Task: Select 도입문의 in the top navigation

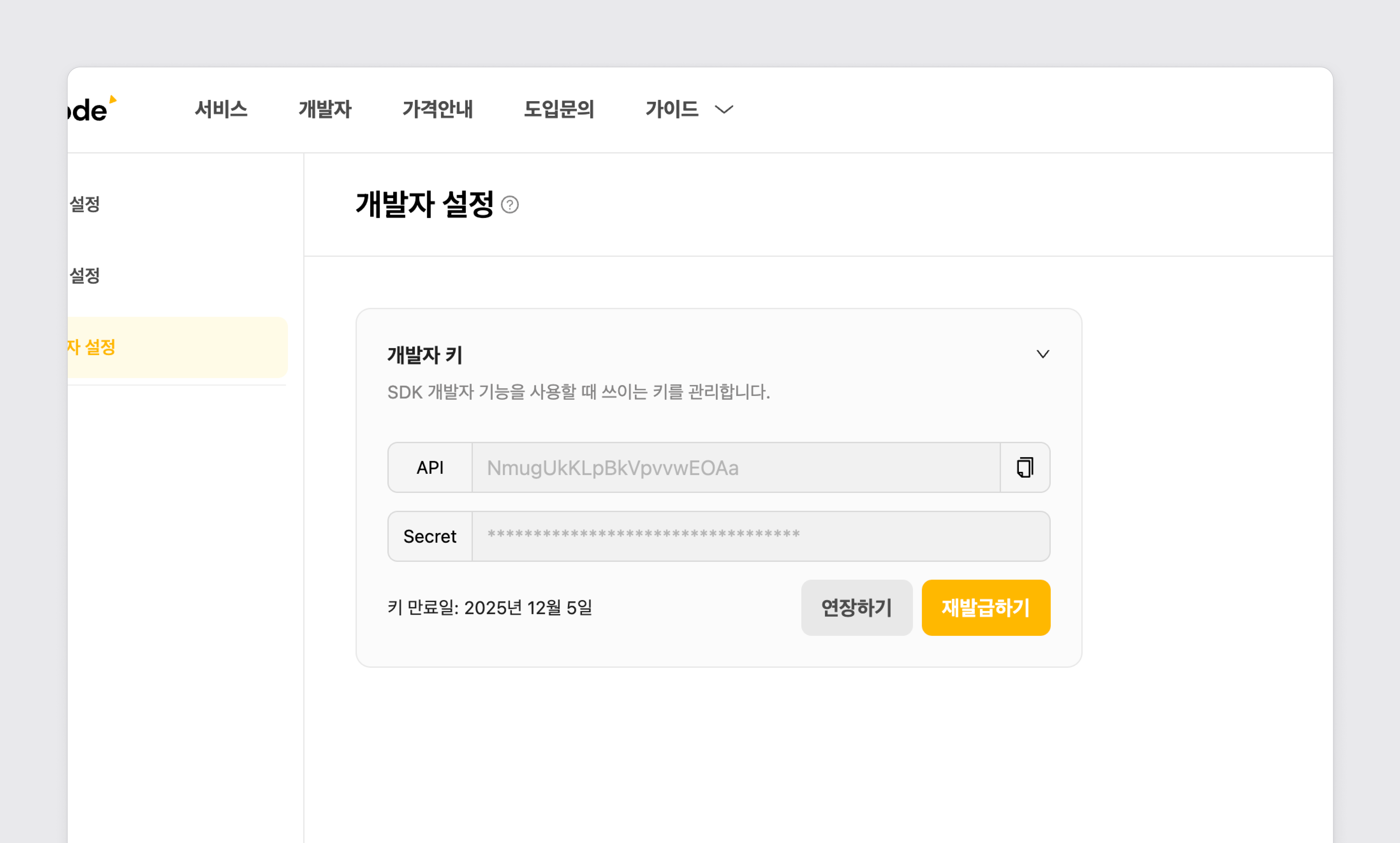Action: [x=559, y=109]
